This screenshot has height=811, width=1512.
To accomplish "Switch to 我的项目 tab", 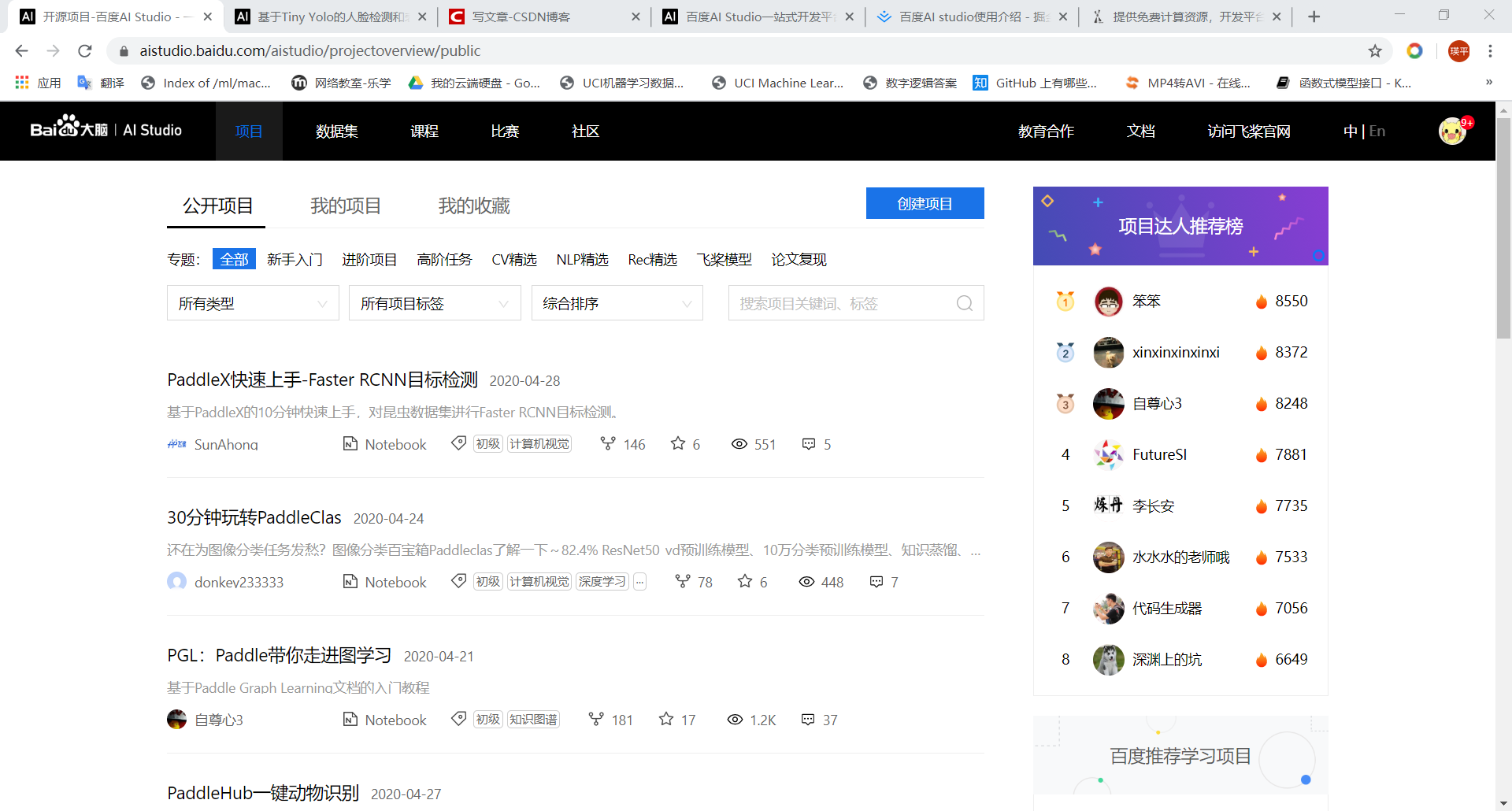I will click(x=346, y=206).
